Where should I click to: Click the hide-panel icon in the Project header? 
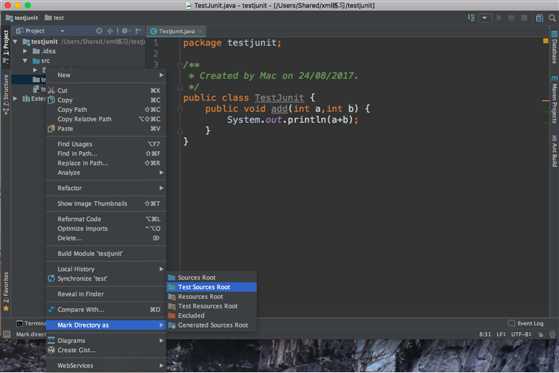[138, 31]
